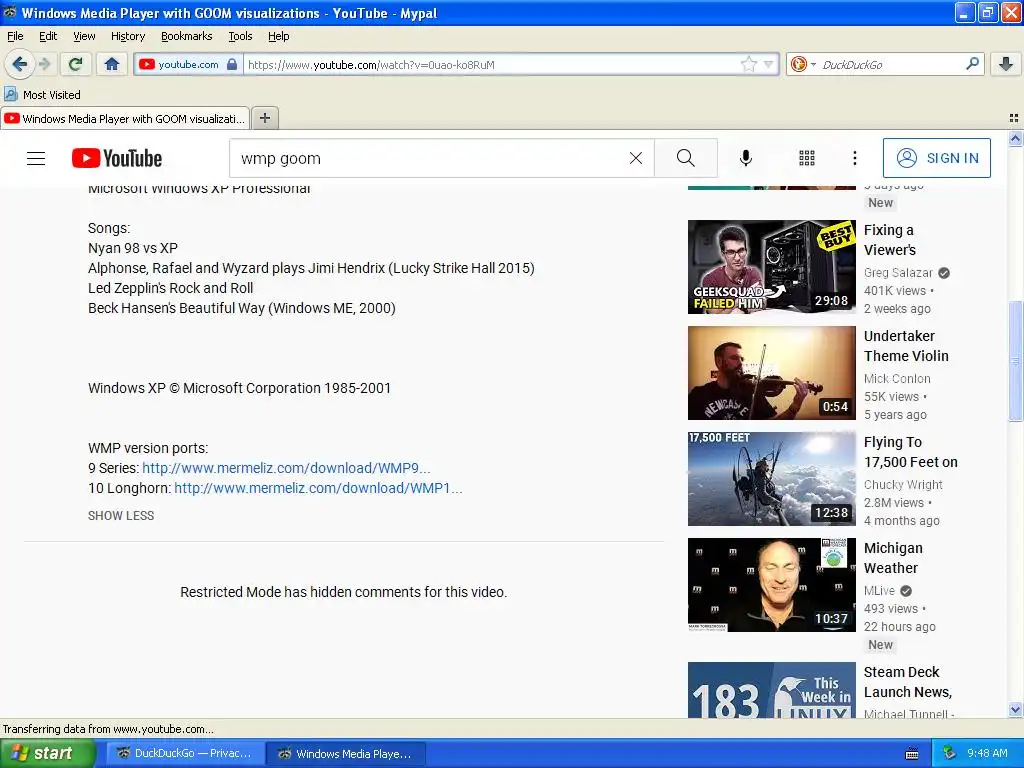The width and height of the screenshot is (1024, 768).
Task: Click the page scrollbar down arrow
Action: 1015,710
